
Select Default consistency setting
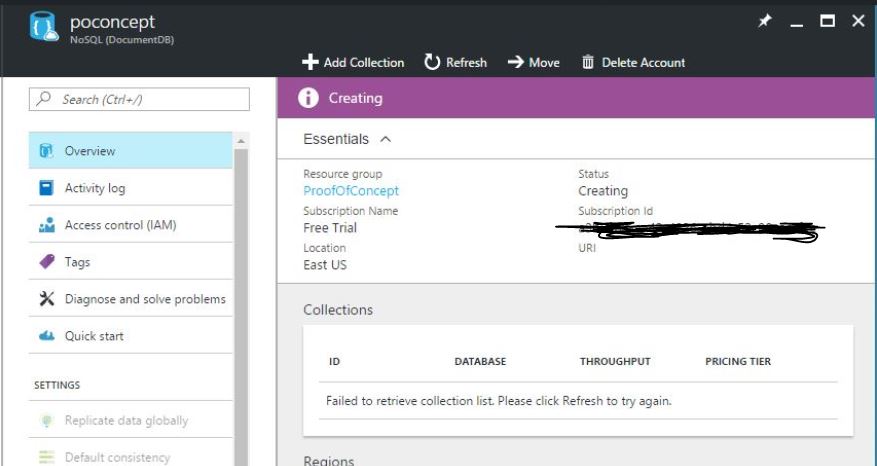(x=130, y=456)
